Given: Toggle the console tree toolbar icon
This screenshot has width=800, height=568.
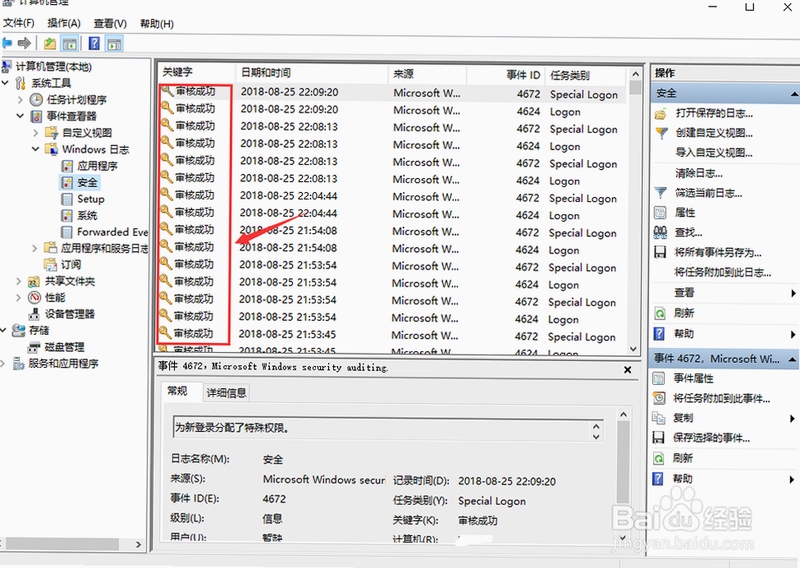Looking at the screenshot, I should click(x=69, y=43).
